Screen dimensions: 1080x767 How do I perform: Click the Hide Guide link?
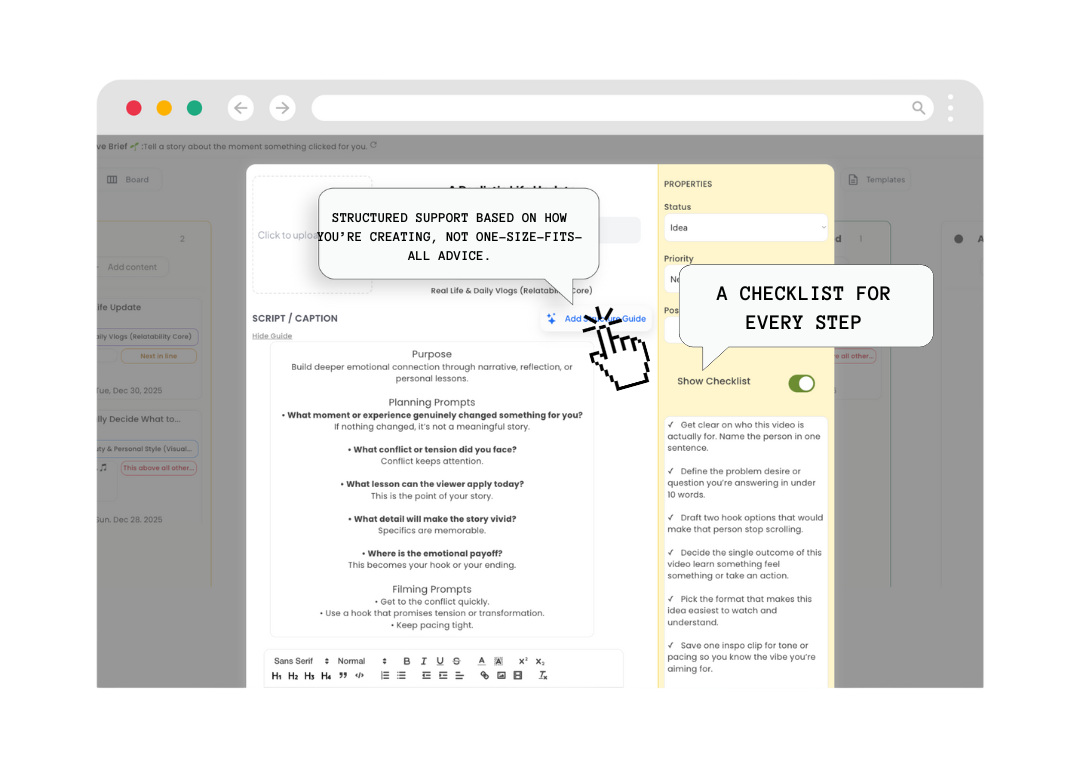pyautogui.click(x=272, y=336)
